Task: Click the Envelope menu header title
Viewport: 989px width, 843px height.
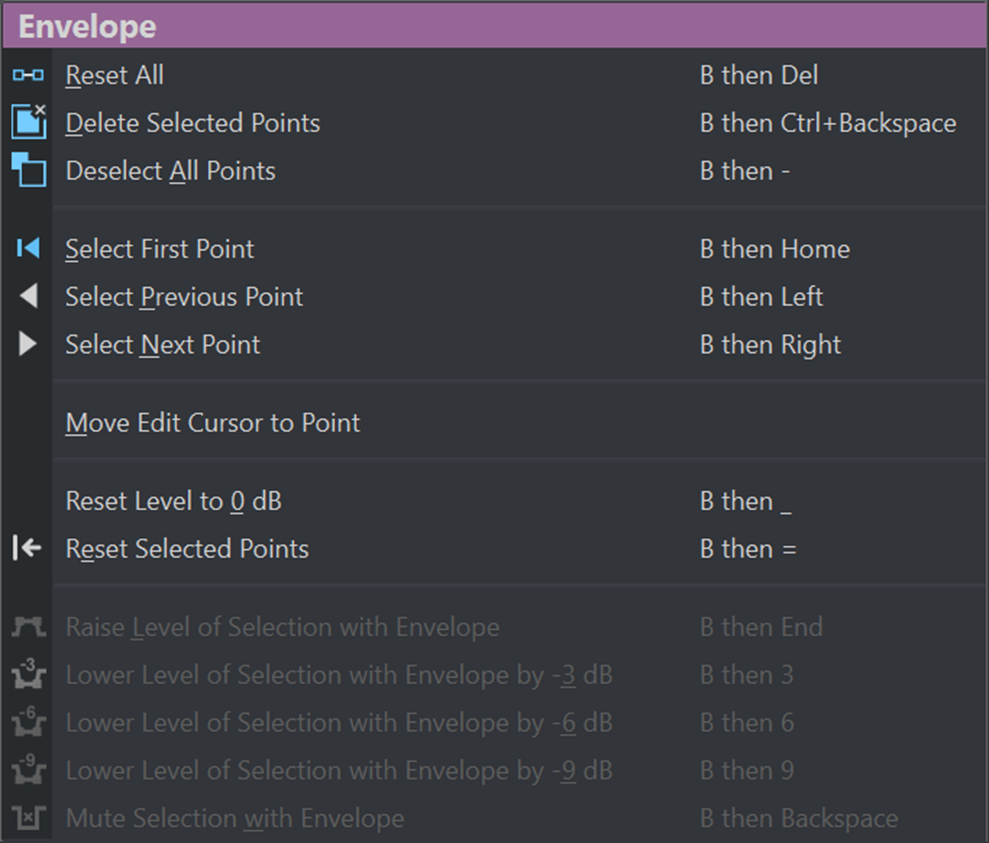Action: 87,26
